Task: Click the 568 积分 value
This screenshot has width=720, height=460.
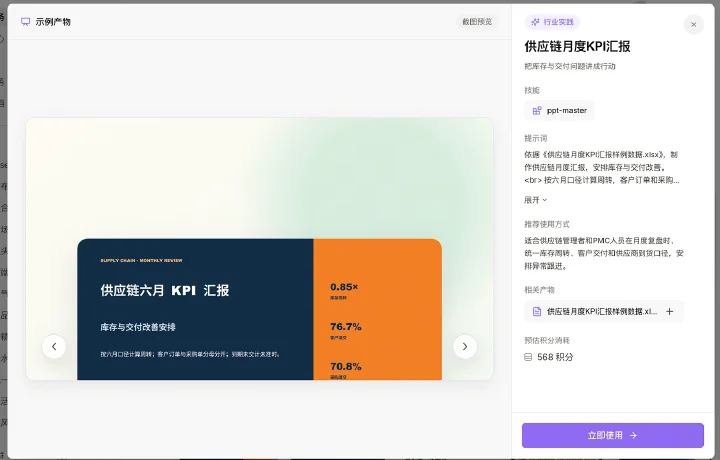Action: (555, 357)
